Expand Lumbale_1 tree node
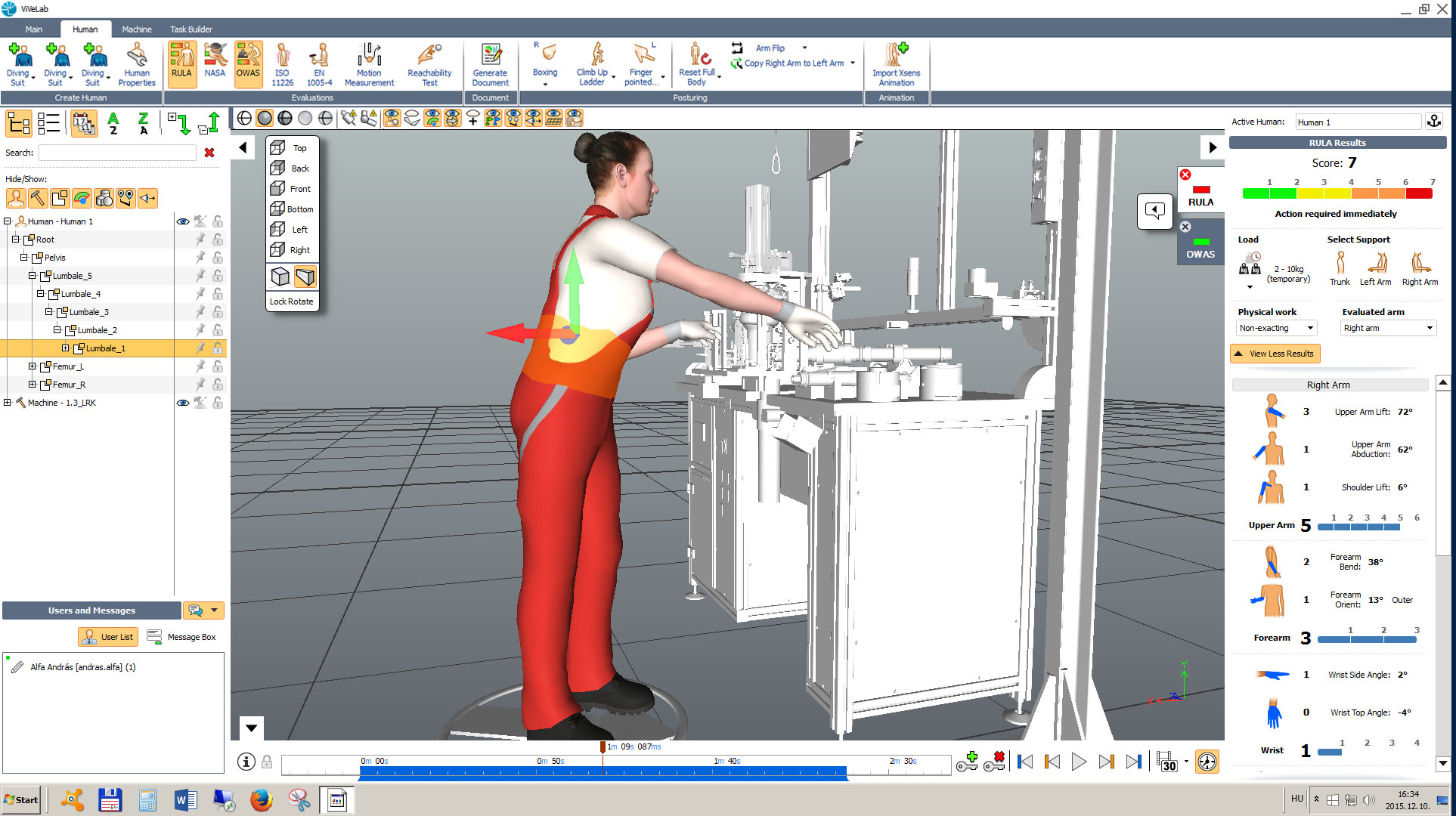Image resolution: width=1456 pixels, height=816 pixels. tap(66, 348)
